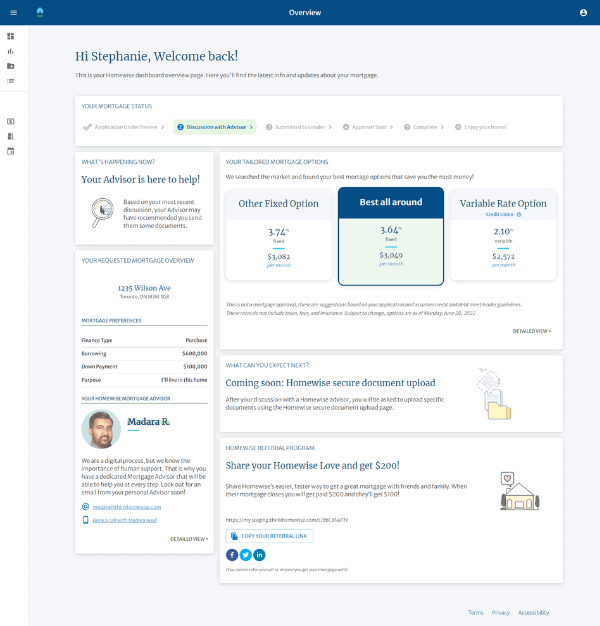Click the Overview page title
Viewport: 600px width, 626px height.
(x=305, y=13)
